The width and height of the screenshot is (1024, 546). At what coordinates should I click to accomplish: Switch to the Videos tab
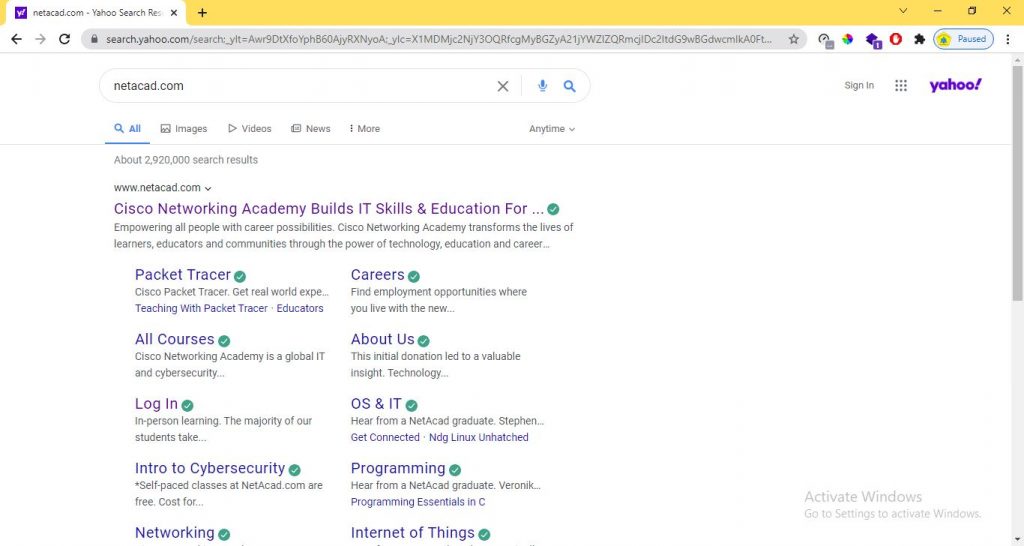(249, 129)
